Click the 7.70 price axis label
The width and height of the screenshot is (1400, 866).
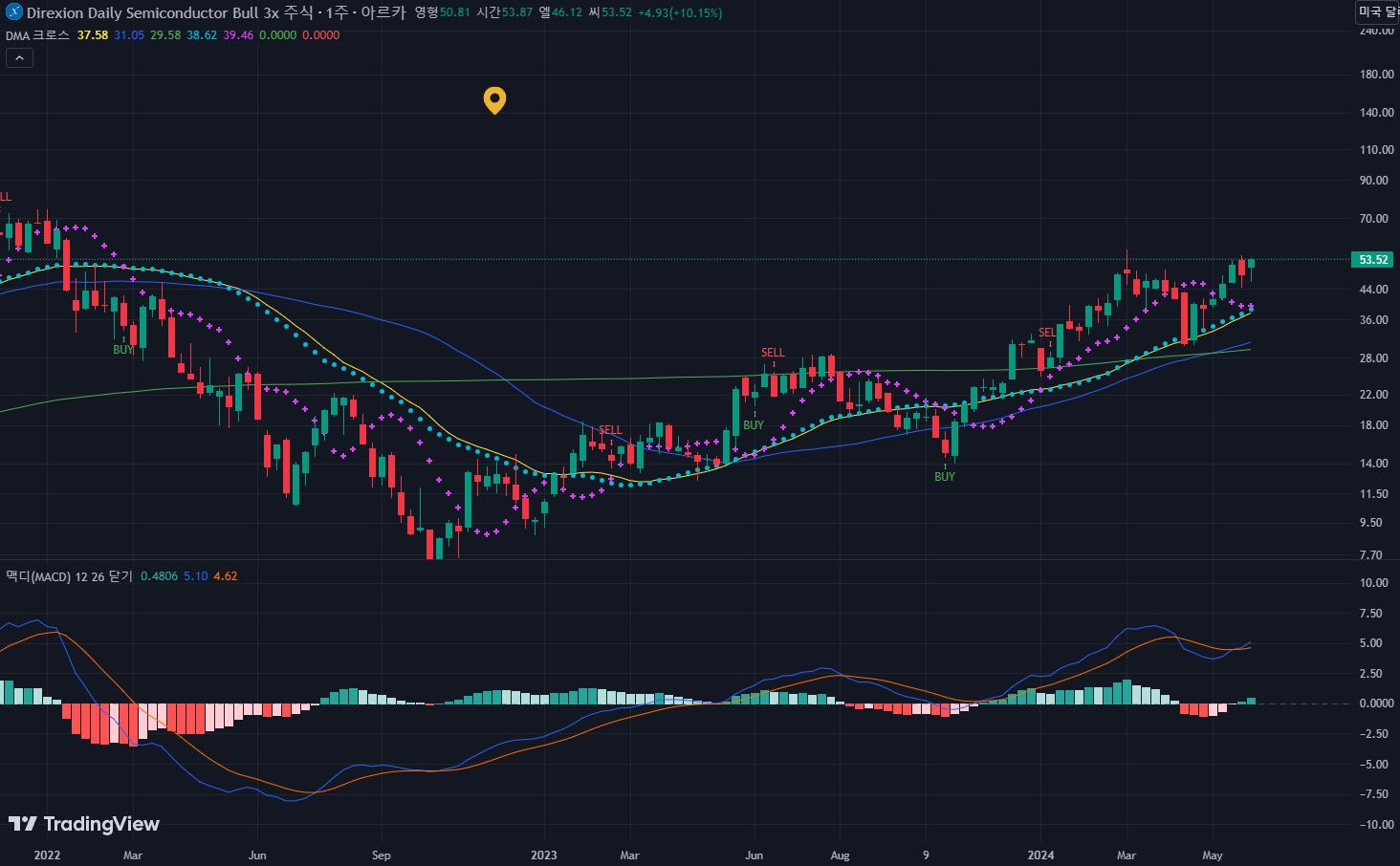click(1371, 555)
